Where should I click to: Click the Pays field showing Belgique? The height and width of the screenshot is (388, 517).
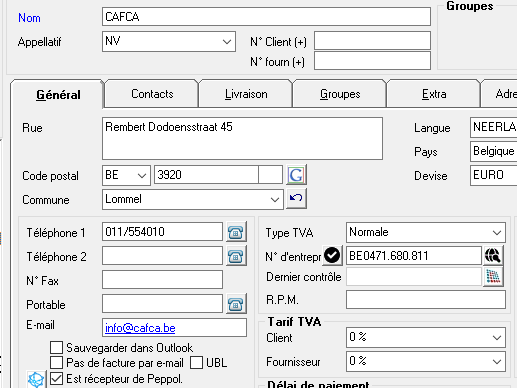(494, 151)
